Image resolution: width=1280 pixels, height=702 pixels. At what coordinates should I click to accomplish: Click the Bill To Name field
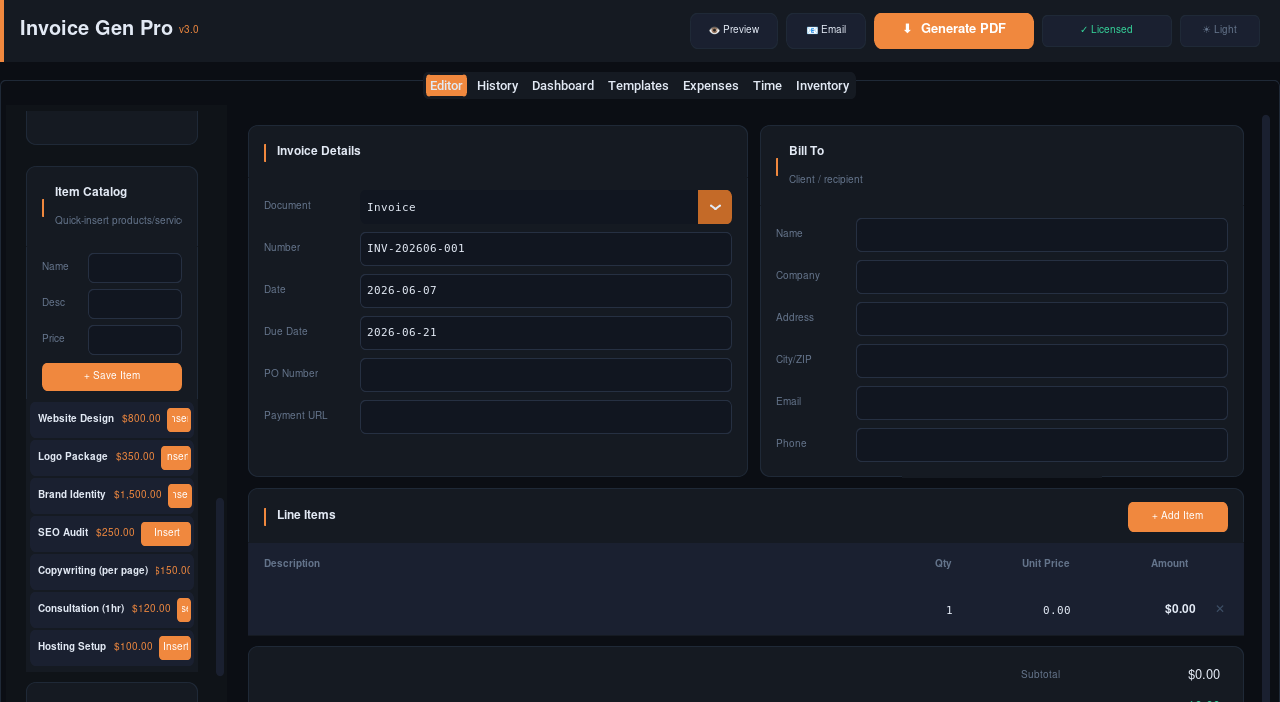click(1042, 235)
